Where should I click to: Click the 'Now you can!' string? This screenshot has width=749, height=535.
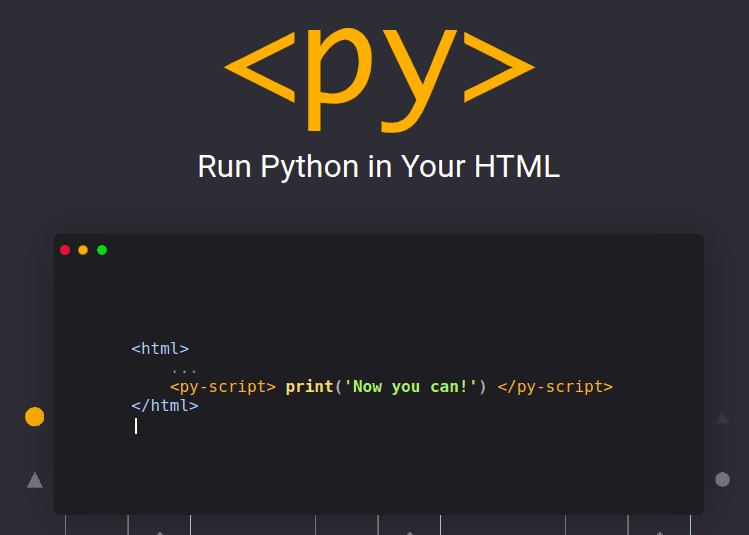411,387
